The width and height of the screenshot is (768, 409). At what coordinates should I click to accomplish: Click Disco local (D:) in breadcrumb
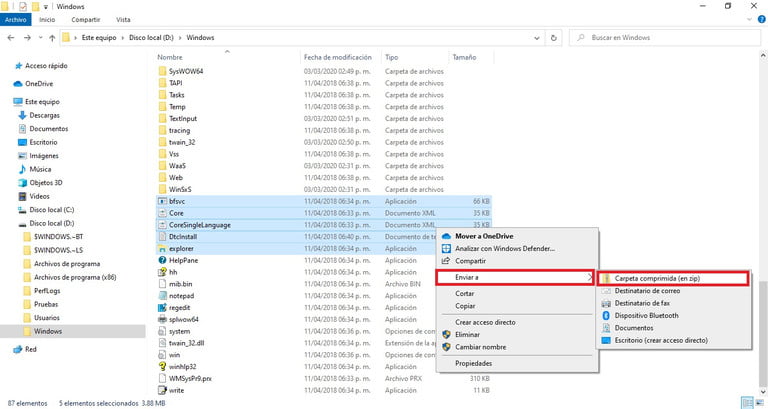point(151,38)
